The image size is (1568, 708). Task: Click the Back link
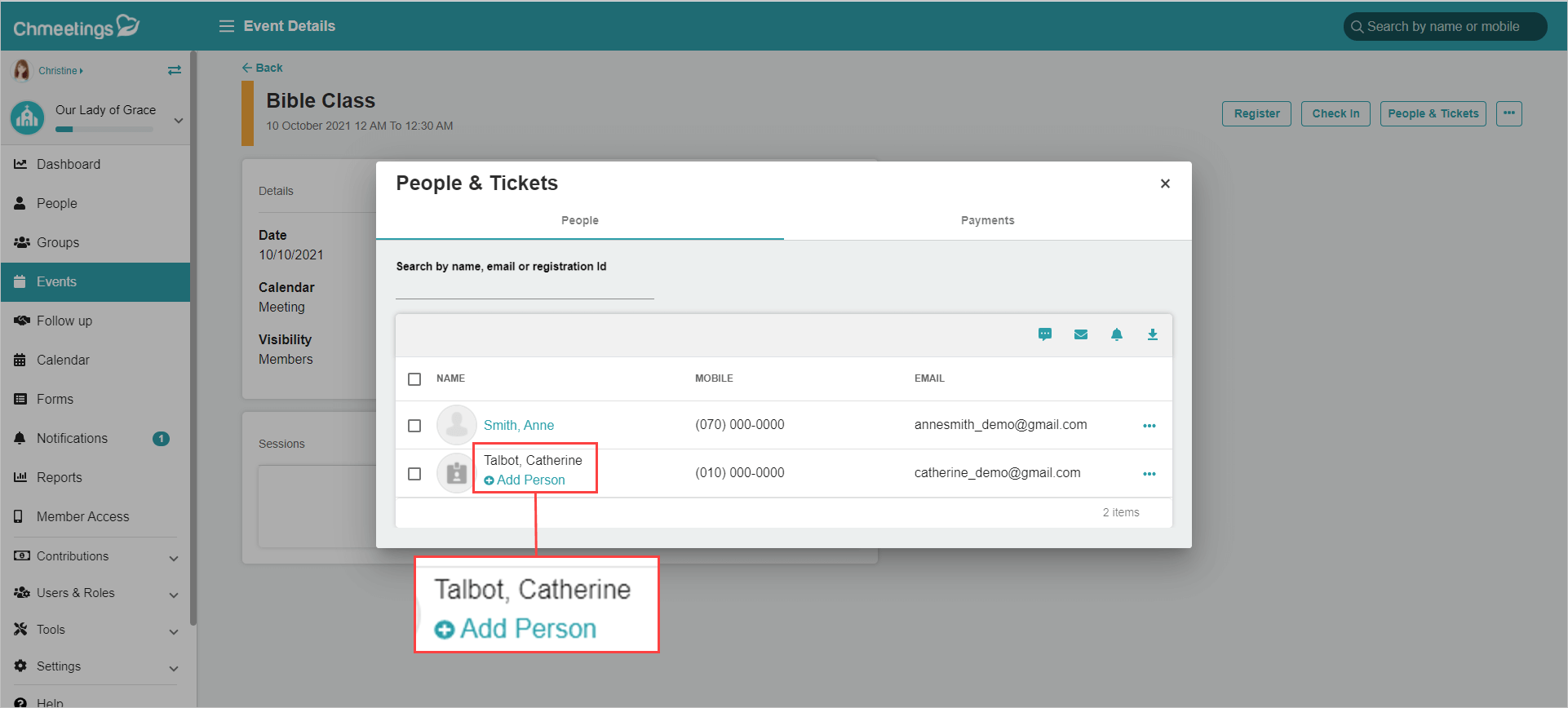pyautogui.click(x=262, y=68)
